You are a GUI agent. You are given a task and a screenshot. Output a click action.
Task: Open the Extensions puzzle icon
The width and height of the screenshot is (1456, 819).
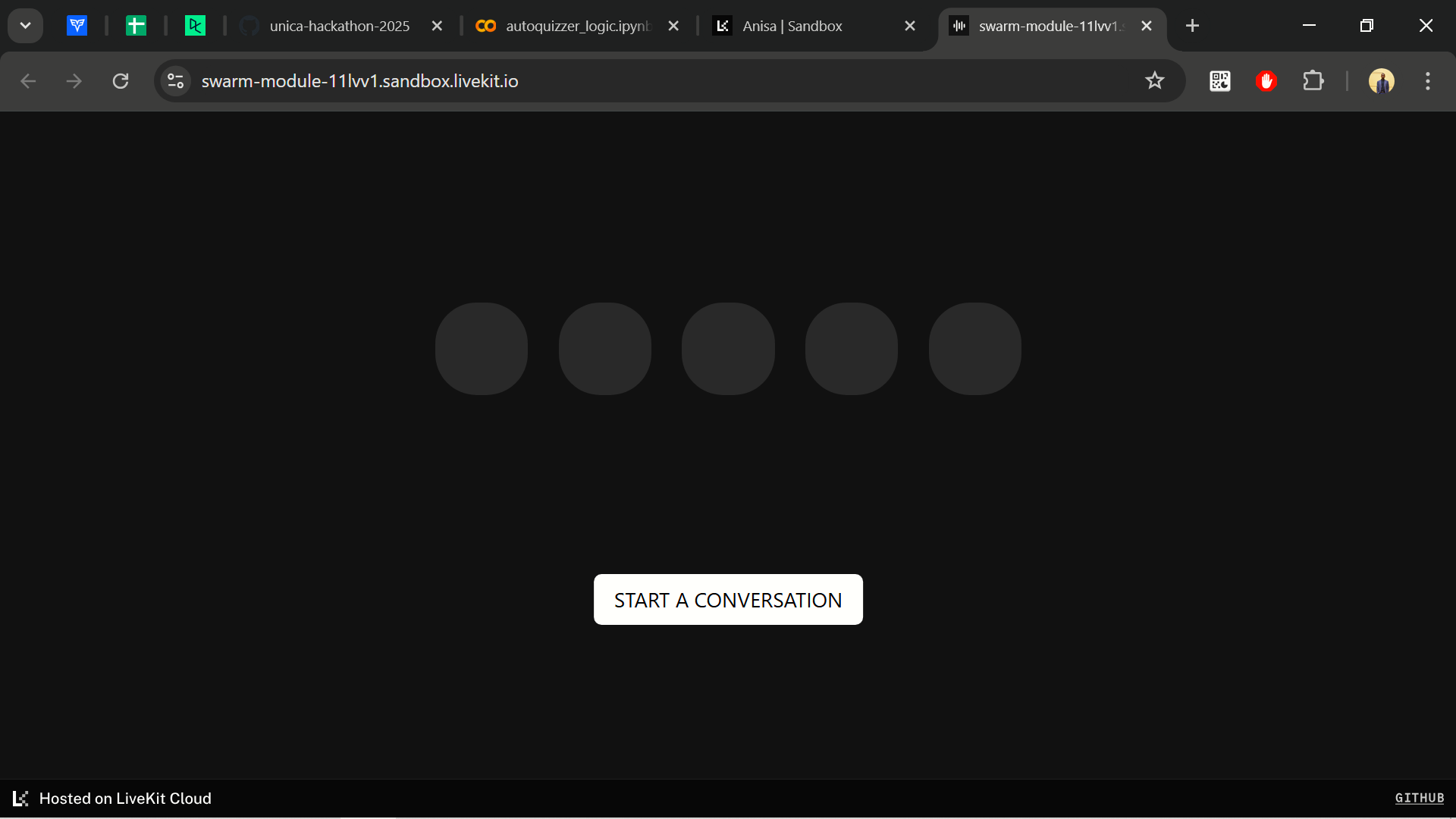click(1313, 81)
